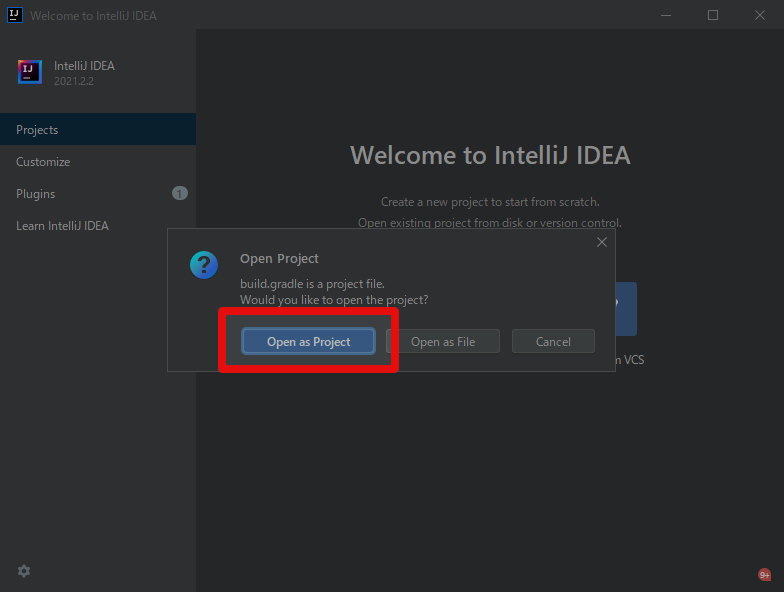Image resolution: width=784 pixels, height=592 pixels.
Task: Maximize the Welcome to IntelliJ IDEA window
Action: click(713, 16)
